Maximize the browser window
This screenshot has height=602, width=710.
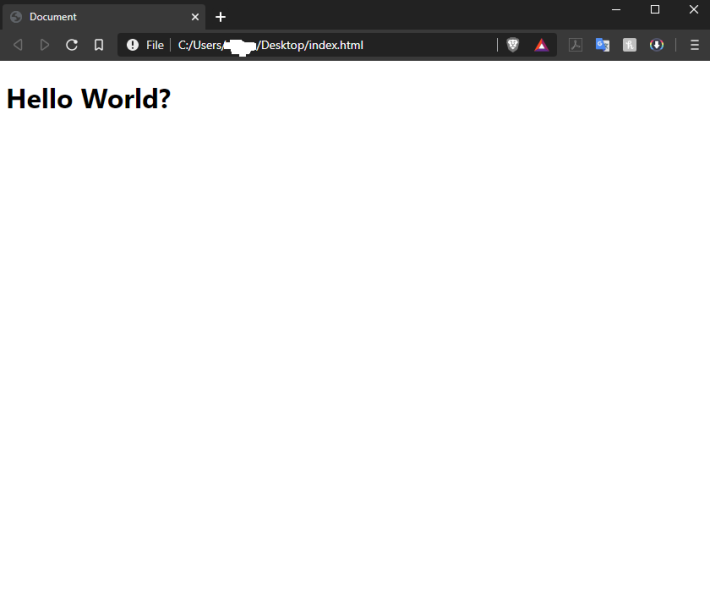click(x=655, y=10)
